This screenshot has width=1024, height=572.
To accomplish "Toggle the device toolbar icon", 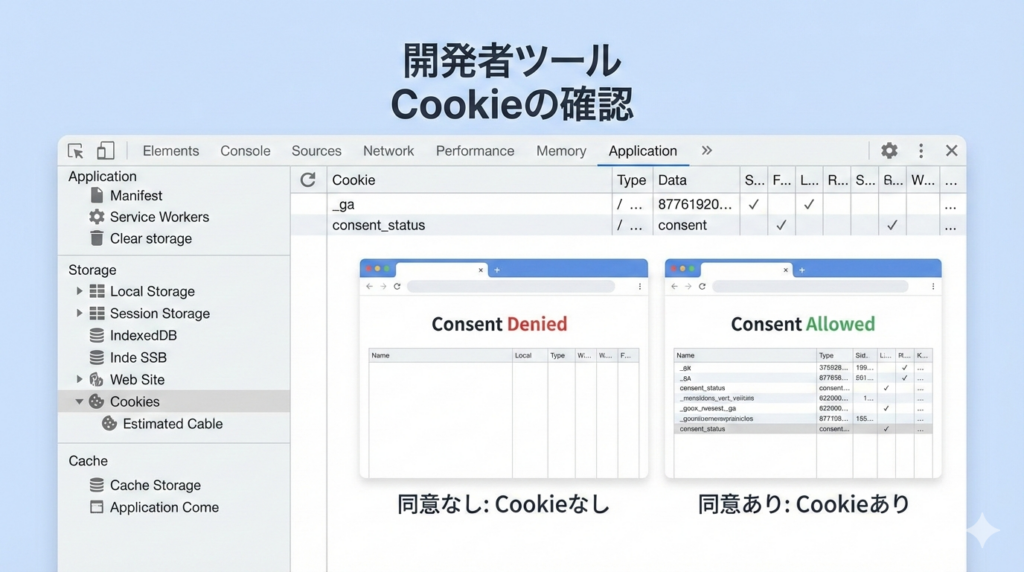I will (x=105, y=151).
